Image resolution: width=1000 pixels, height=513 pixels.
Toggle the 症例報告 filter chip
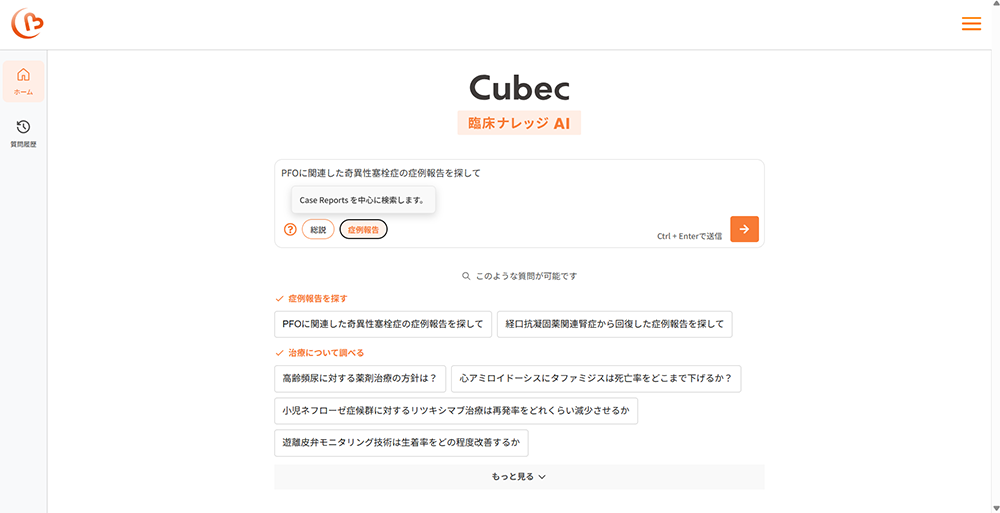[x=363, y=229]
